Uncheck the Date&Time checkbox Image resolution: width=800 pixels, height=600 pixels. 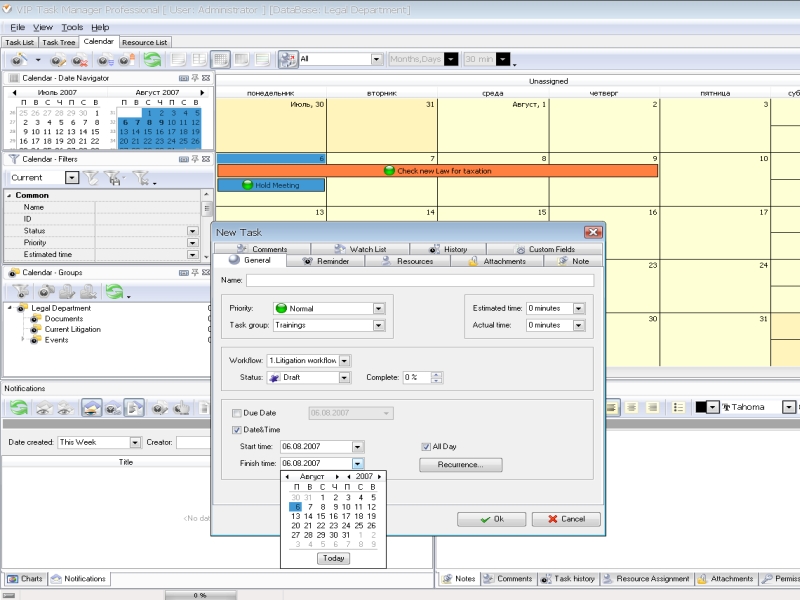click(x=237, y=430)
